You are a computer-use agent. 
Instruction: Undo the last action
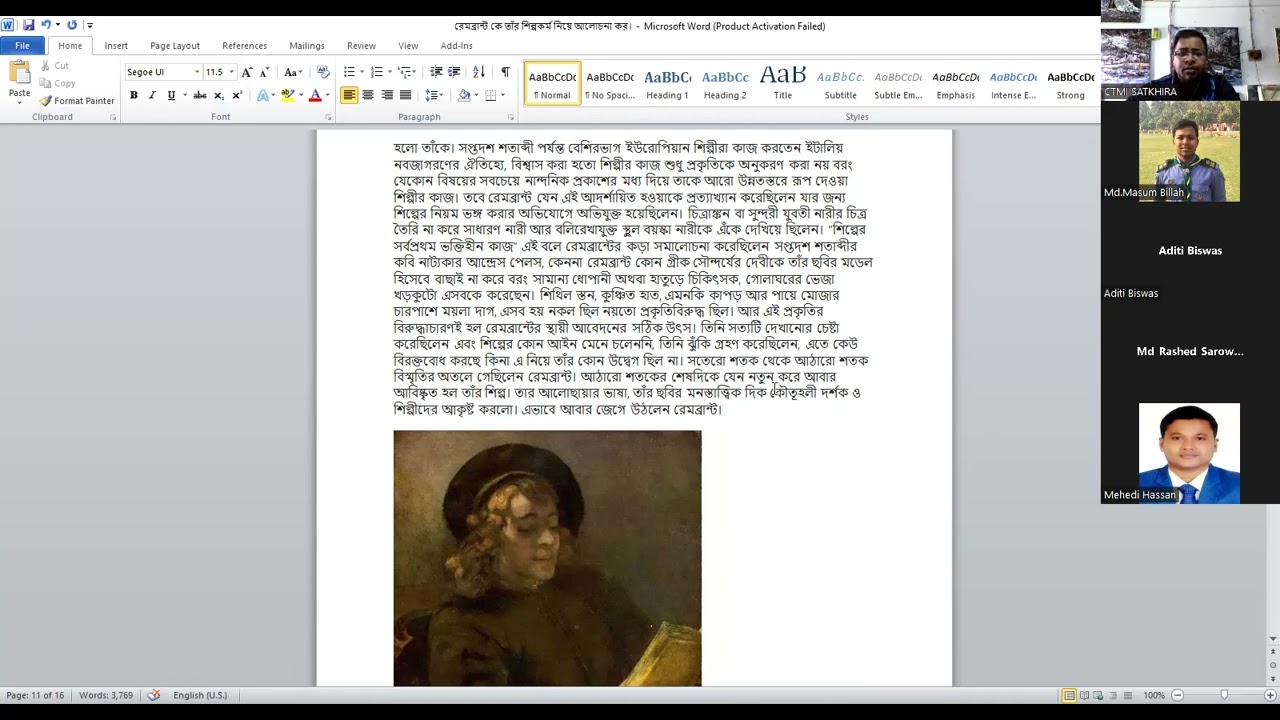click(46, 25)
